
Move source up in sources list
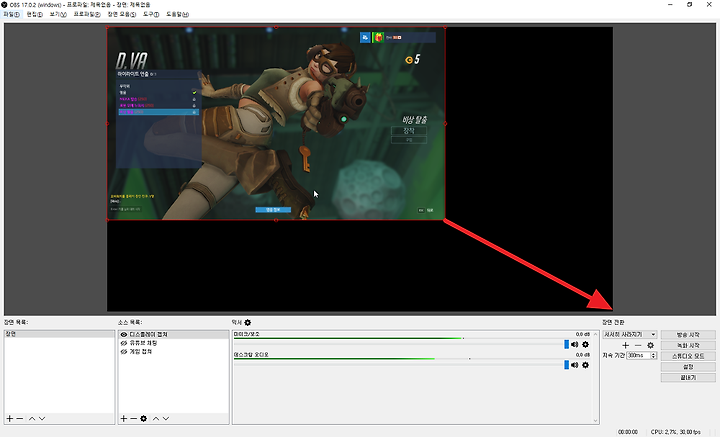(x=156, y=419)
